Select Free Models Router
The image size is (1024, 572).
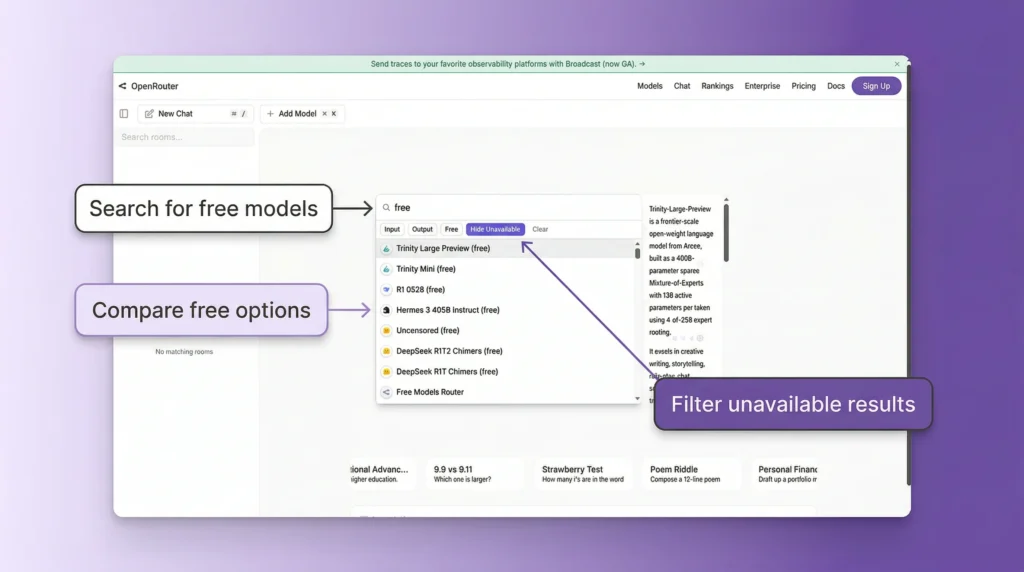click(x=505, y=392)
